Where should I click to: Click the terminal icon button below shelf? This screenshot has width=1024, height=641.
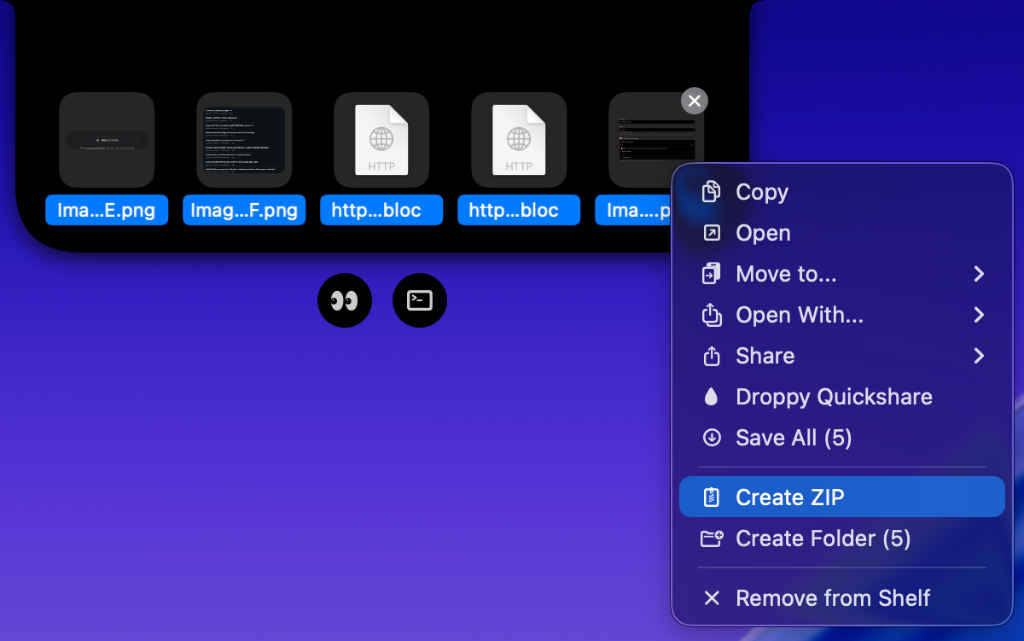(420, 300)
